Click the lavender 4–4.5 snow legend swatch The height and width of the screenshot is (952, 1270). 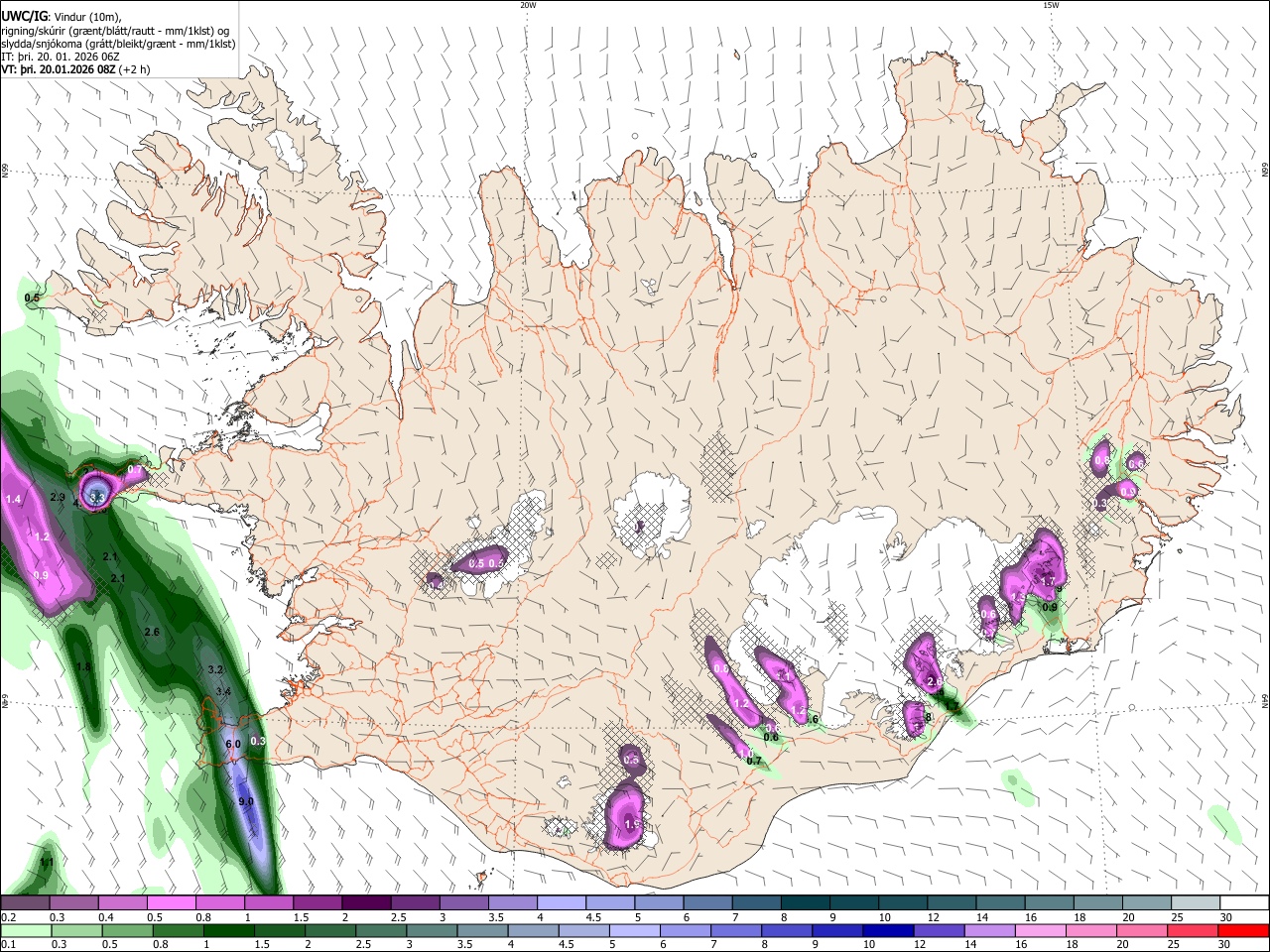click(x=562, y=902)
